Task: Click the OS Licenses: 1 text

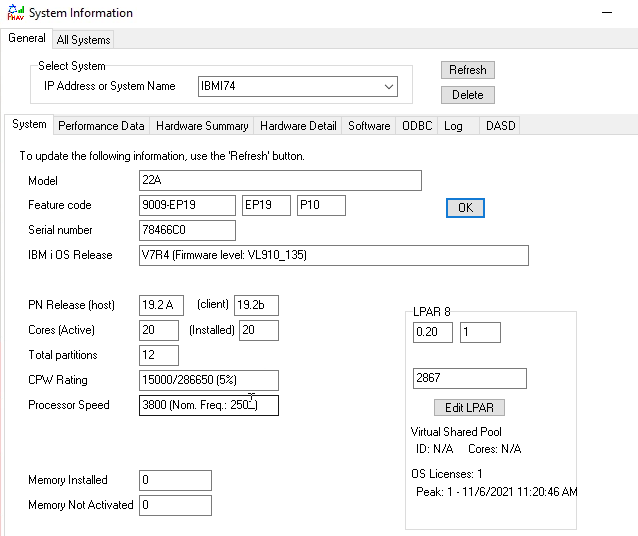Action: tap(446, 474)
